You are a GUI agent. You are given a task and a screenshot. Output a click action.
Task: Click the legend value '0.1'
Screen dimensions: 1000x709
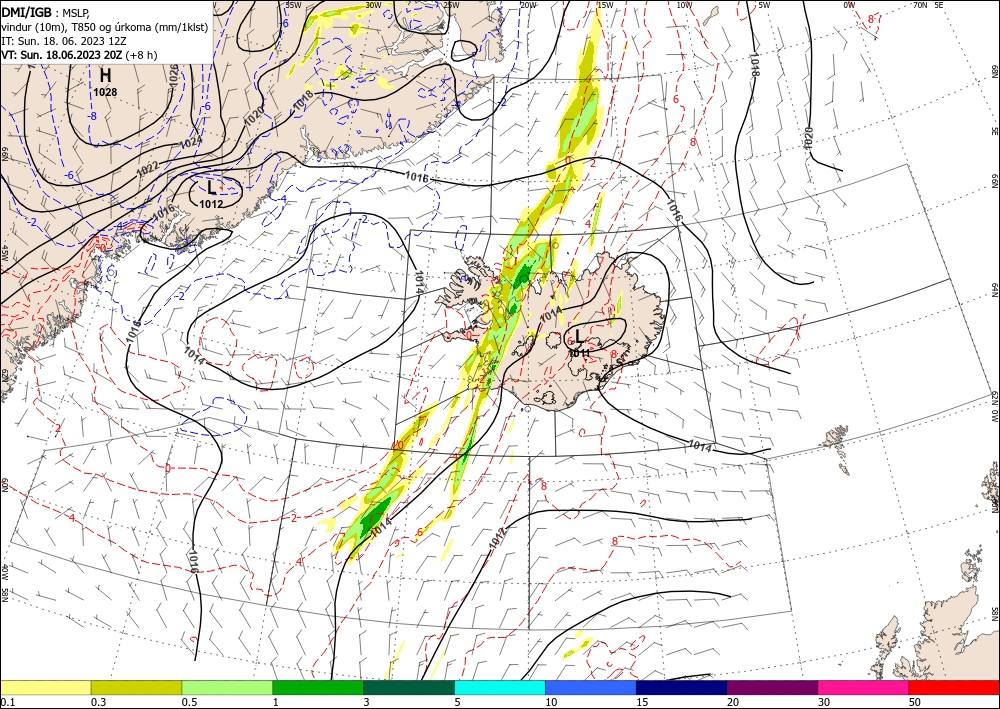coord(7,702)
